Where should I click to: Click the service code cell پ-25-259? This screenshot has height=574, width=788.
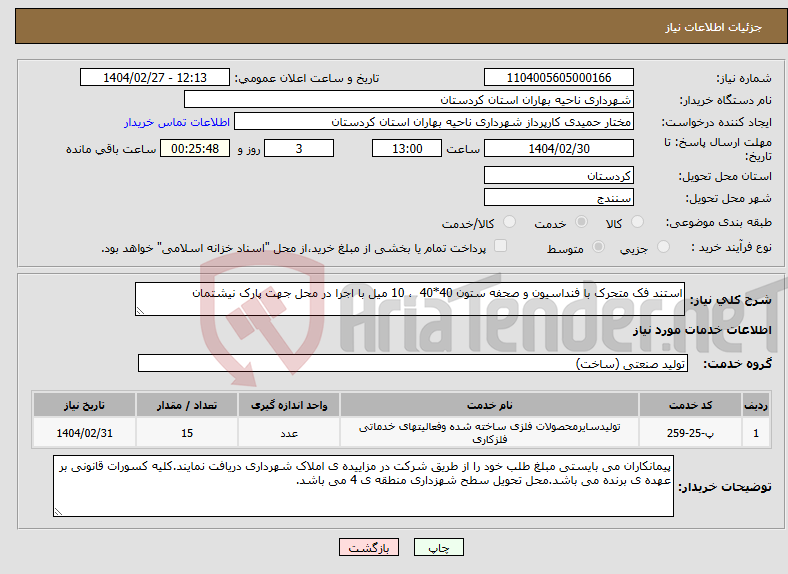691,432
